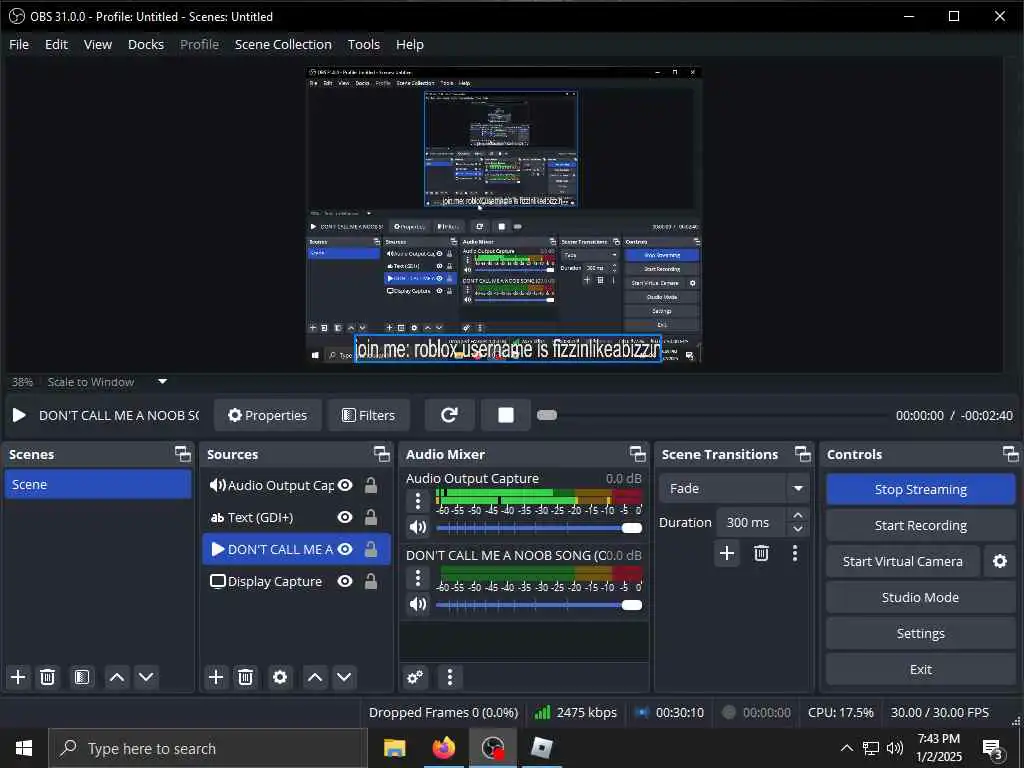
Task: Add a new scene with plus icon
Action: pyautogui.click(x=18, y=677)
